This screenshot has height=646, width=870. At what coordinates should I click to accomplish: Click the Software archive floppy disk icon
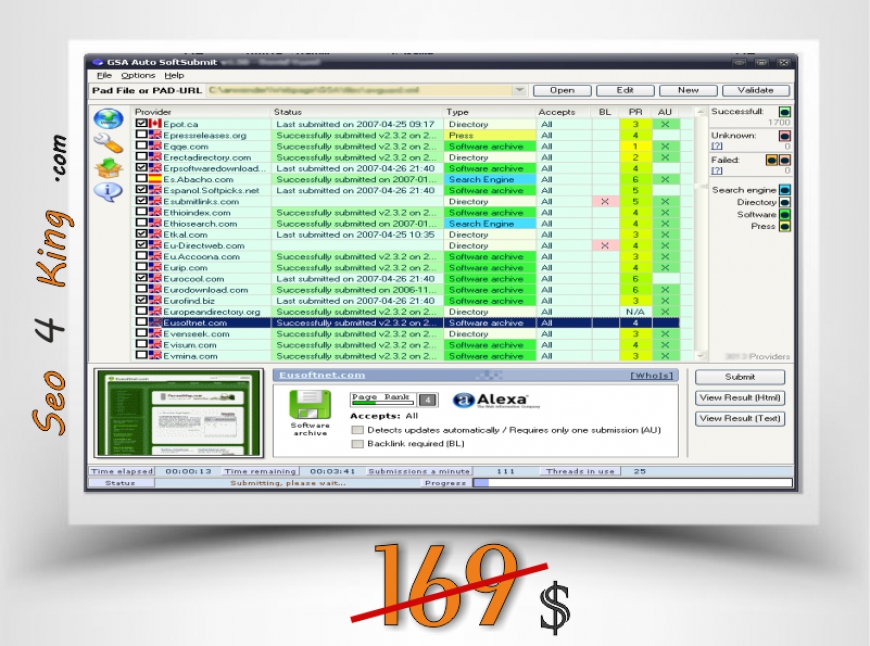310,405
